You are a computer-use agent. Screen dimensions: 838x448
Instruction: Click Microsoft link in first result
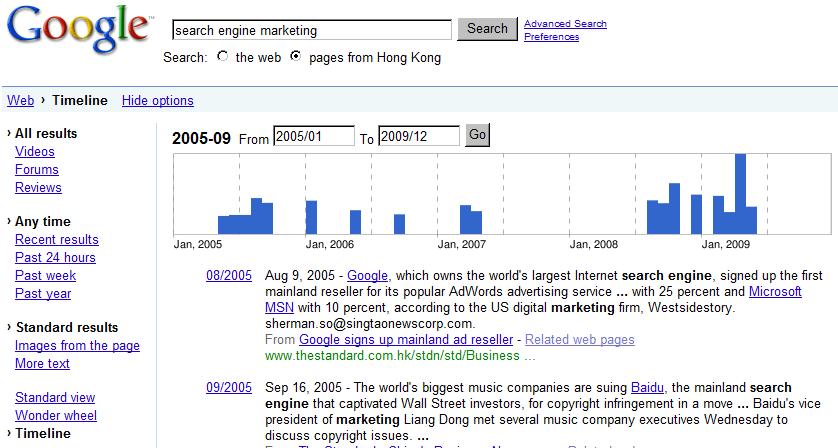coord(775,292)
